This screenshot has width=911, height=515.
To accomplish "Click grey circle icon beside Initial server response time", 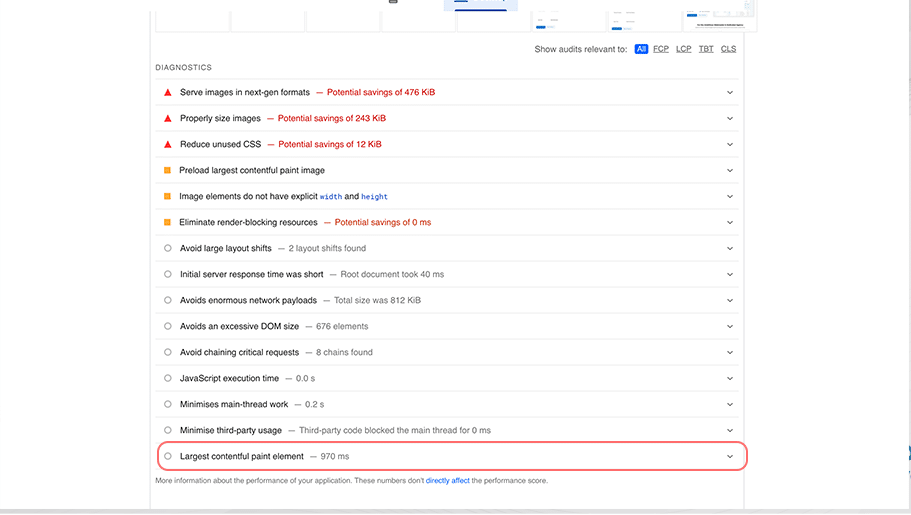I will [x=168, y=274].
